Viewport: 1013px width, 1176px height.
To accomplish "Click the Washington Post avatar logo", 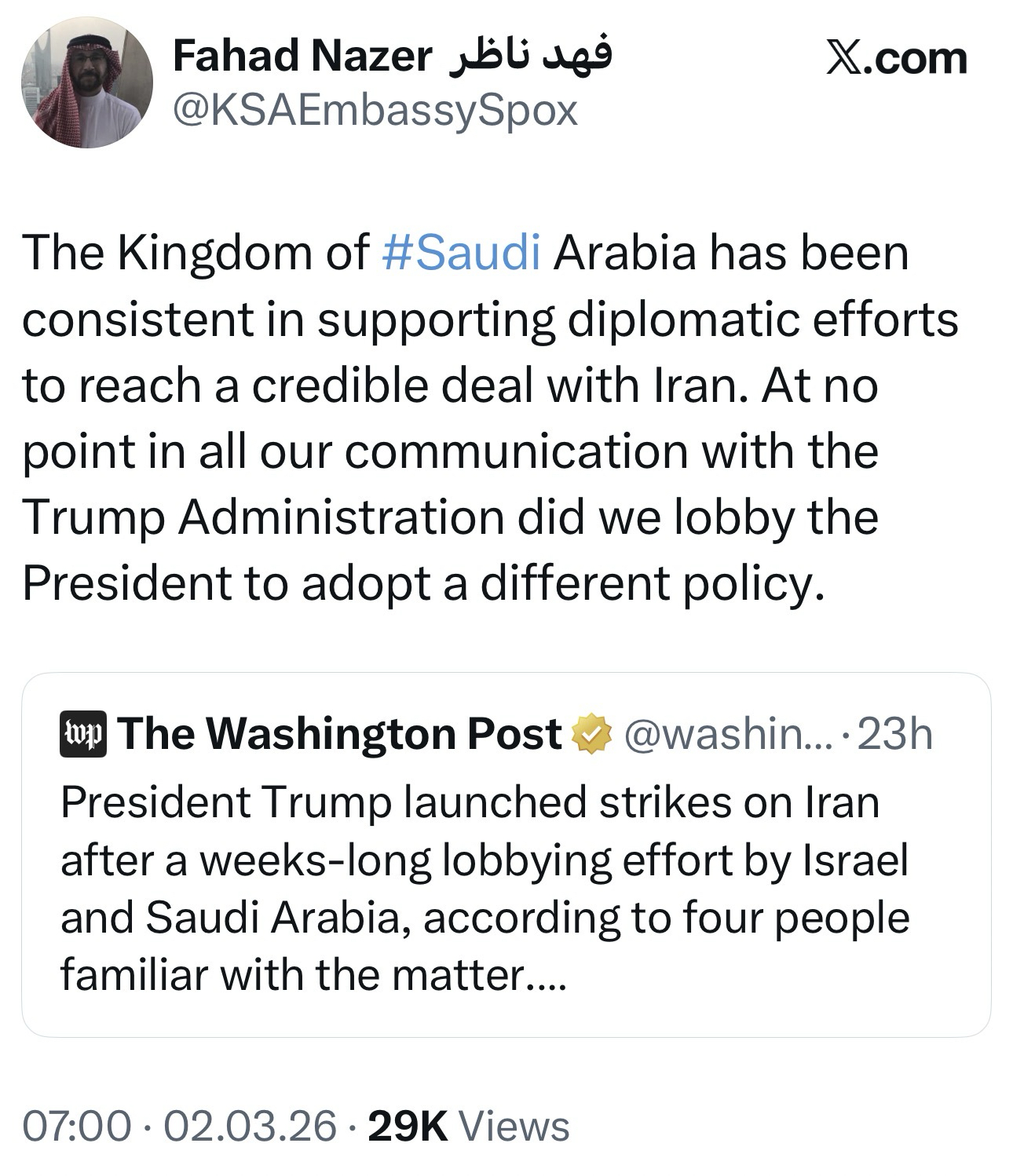I will coord(82,734).
